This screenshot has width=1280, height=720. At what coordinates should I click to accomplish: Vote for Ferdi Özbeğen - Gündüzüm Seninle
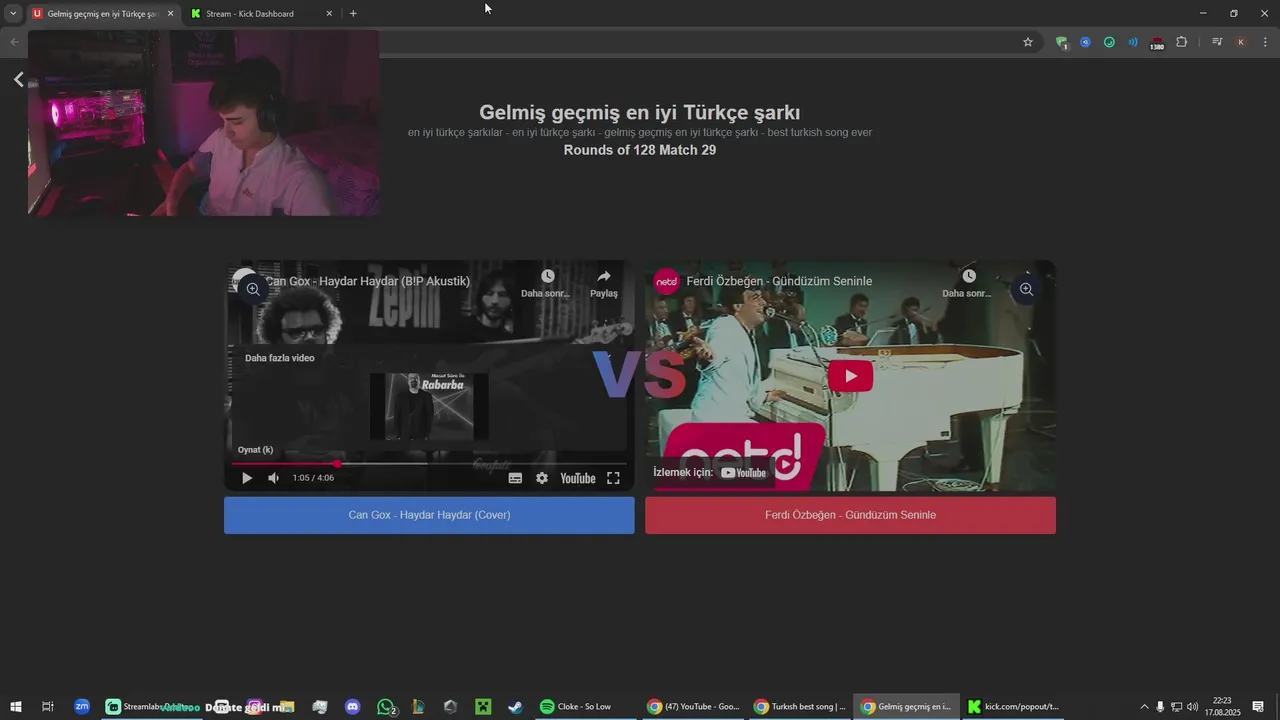click(850, 515)
